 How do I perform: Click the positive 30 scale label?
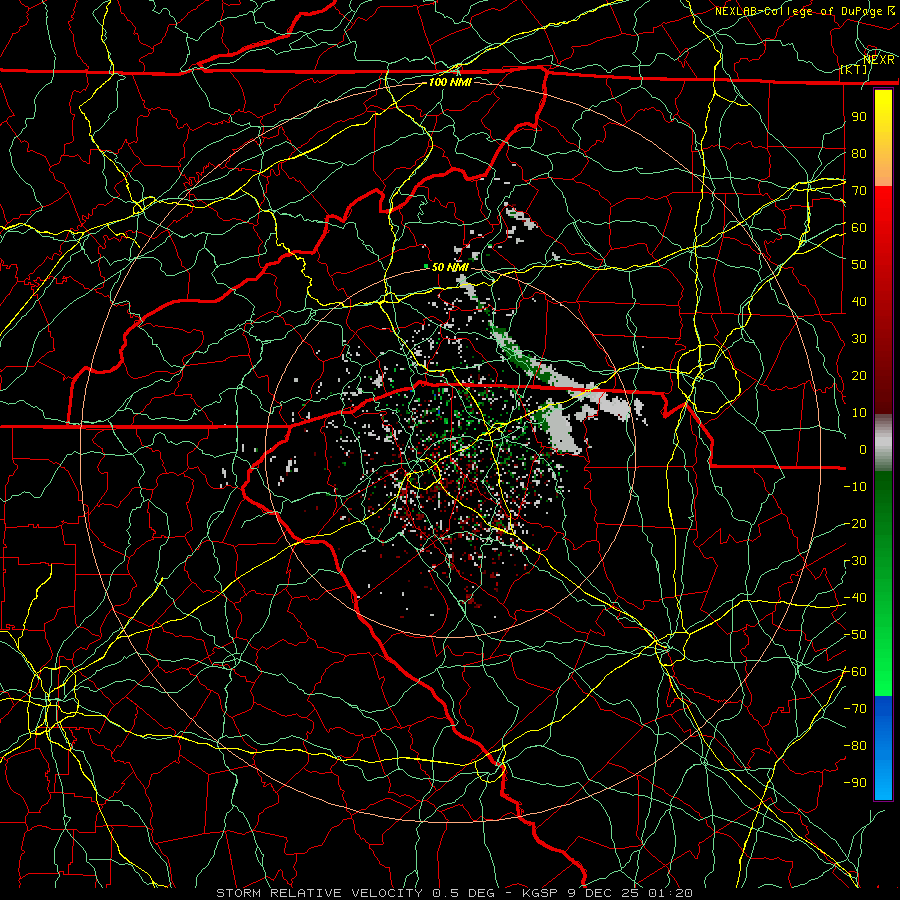(x=859, y=339)
